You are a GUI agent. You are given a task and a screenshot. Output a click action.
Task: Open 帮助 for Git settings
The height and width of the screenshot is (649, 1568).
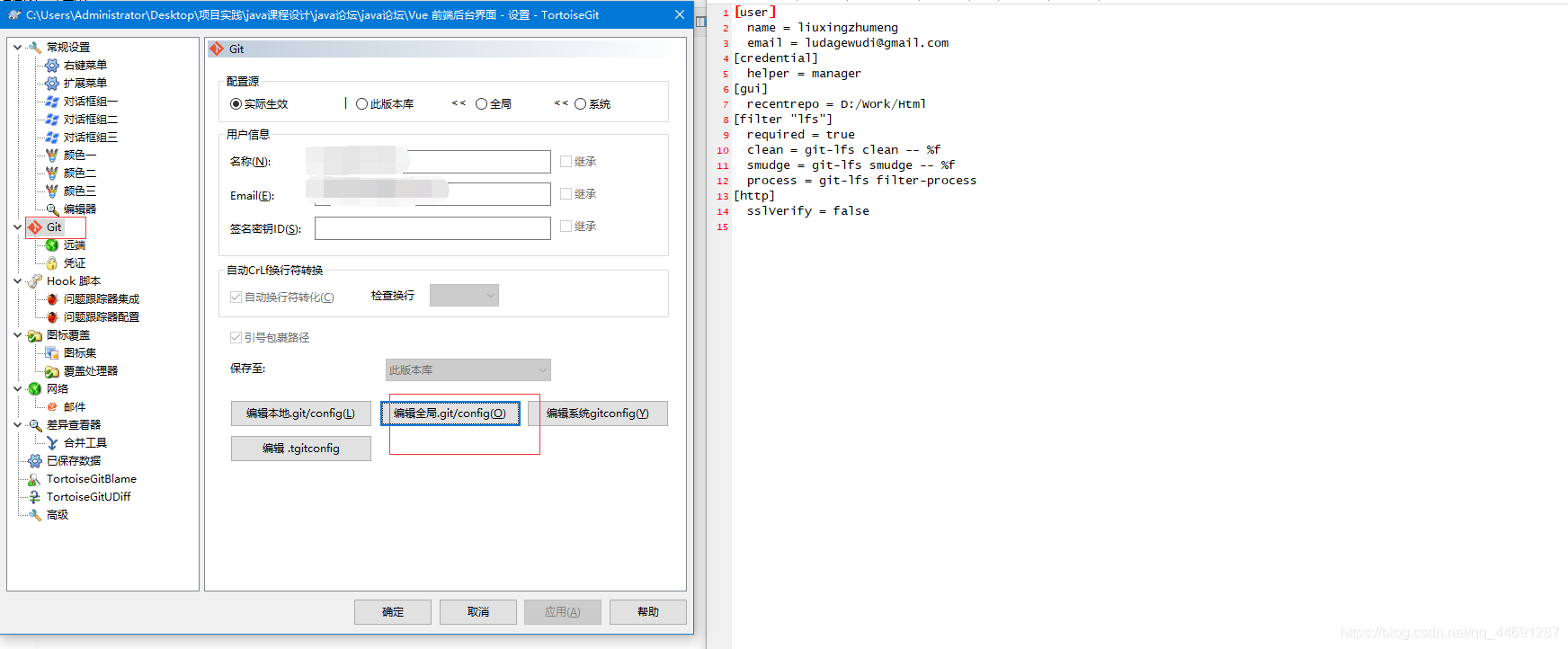[x=648, y=612]
